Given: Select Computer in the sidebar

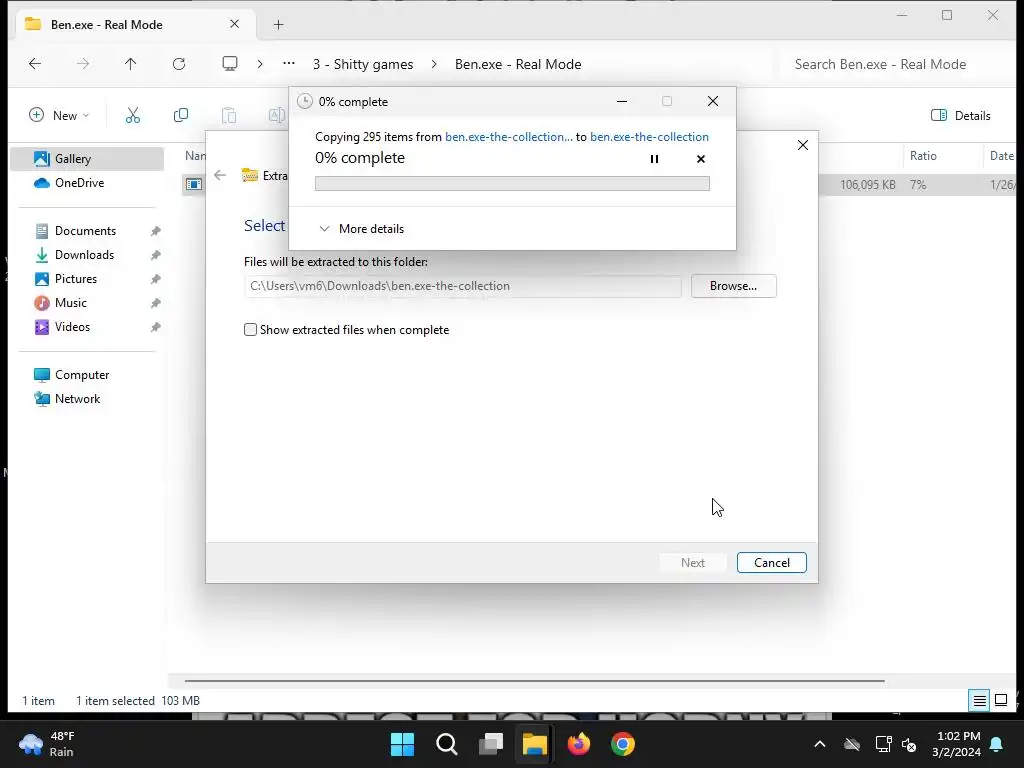Looking at the screenshot, I should [x=82, y=375].
